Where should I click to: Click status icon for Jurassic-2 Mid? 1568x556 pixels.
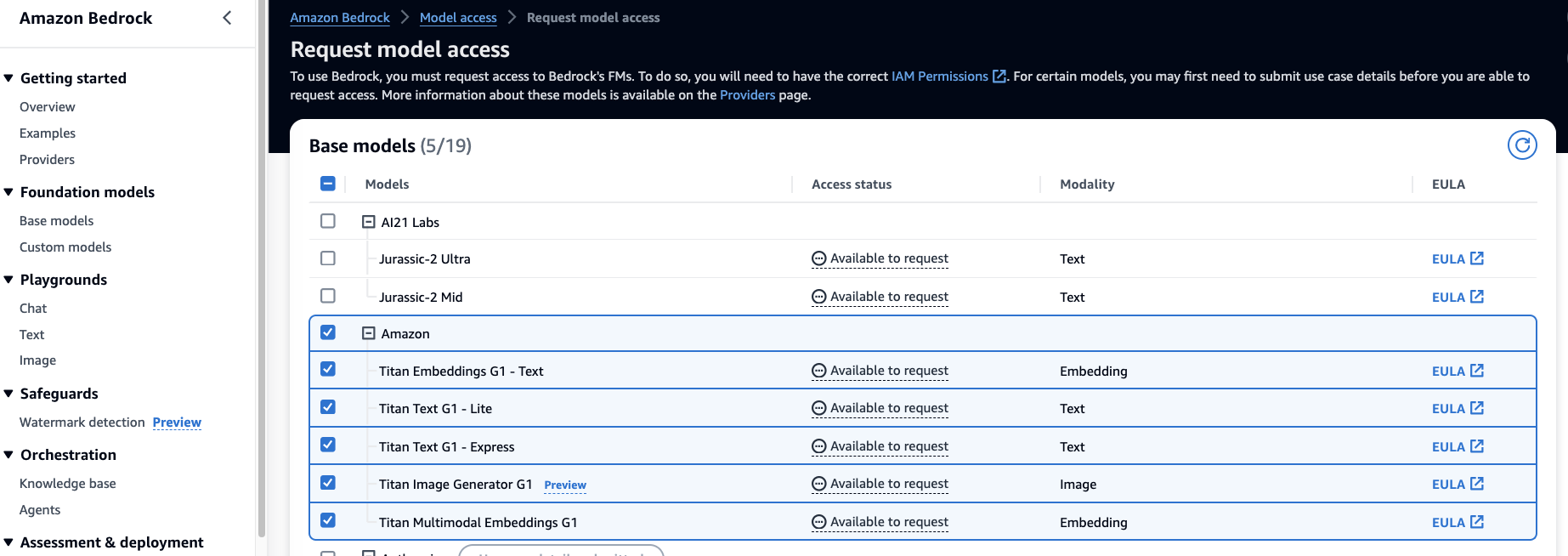pyautogui.click(x=818, y=297)
